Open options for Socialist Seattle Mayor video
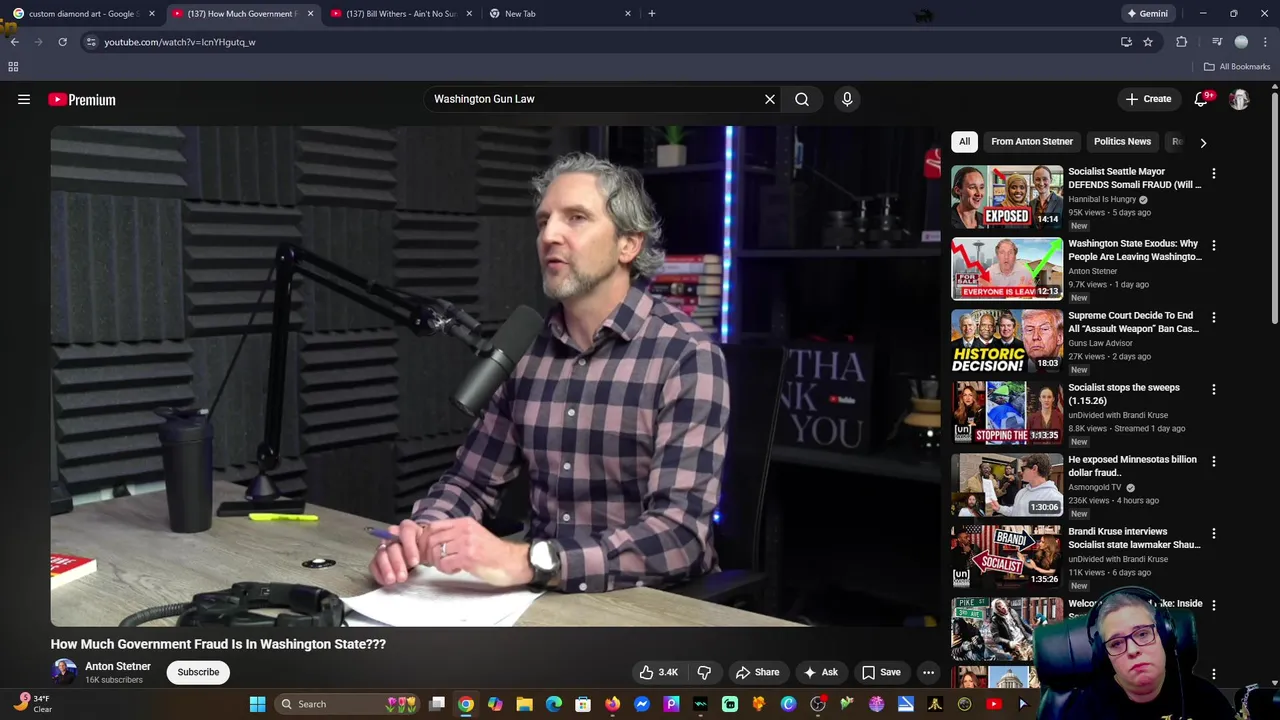This screenshot has height=720, width=1280. [1214, 173]
